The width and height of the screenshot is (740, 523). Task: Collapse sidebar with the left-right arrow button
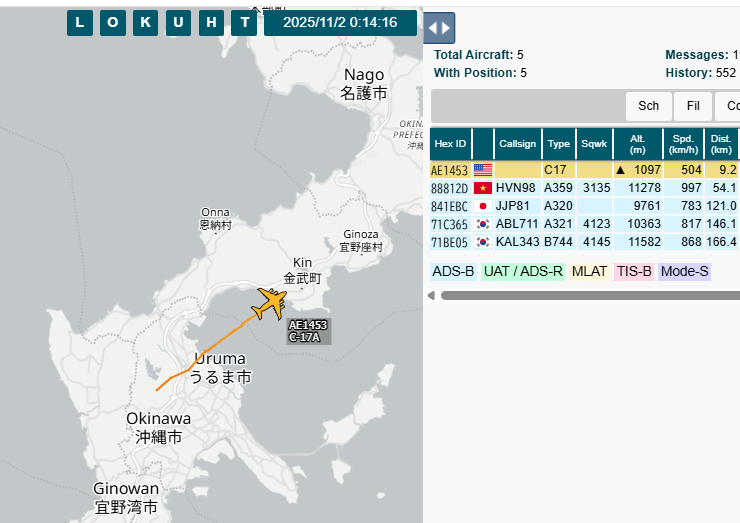[440, 27]
